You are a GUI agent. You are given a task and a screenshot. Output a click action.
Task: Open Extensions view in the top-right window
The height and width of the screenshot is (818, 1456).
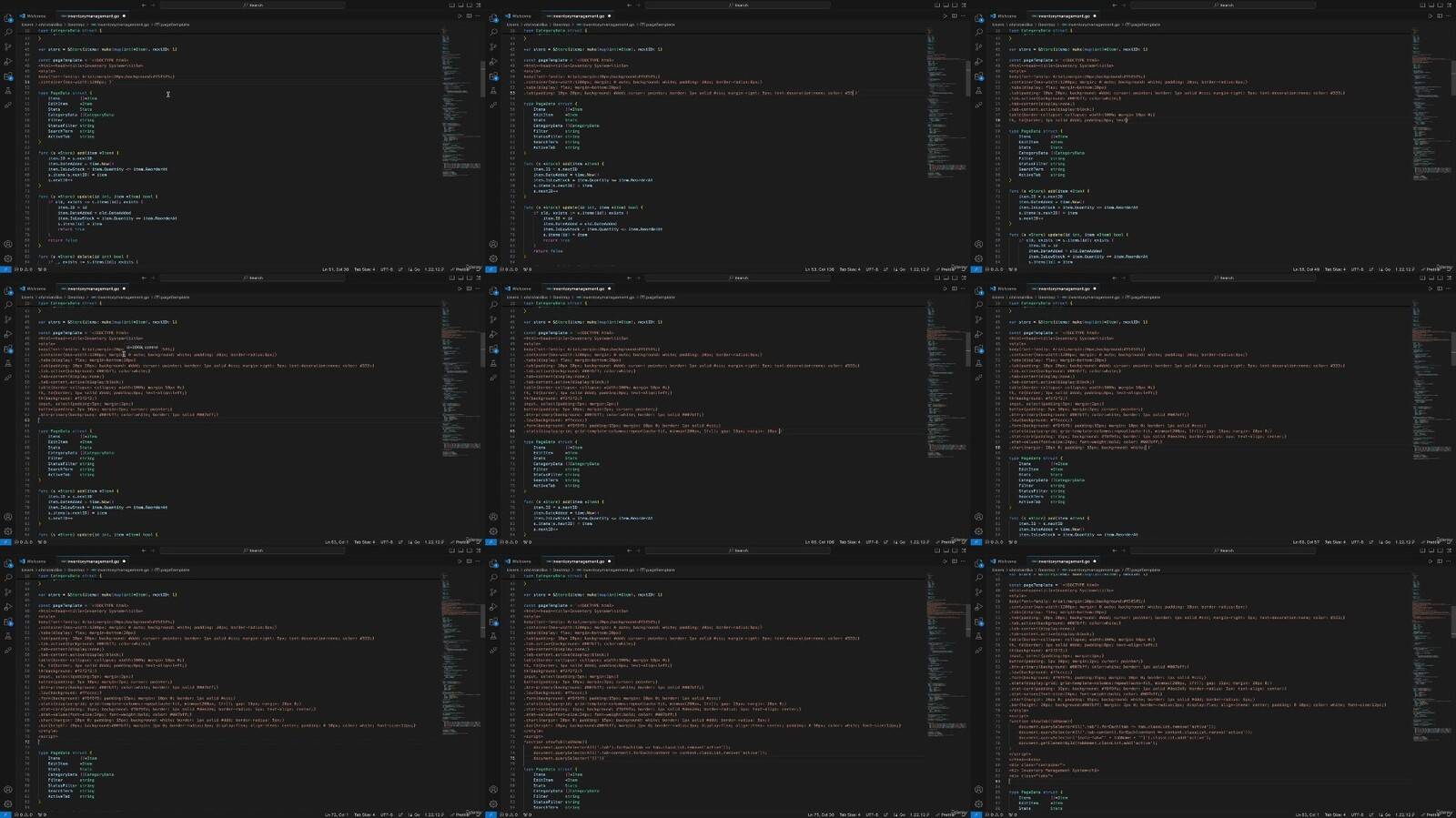tap(978, 76)
